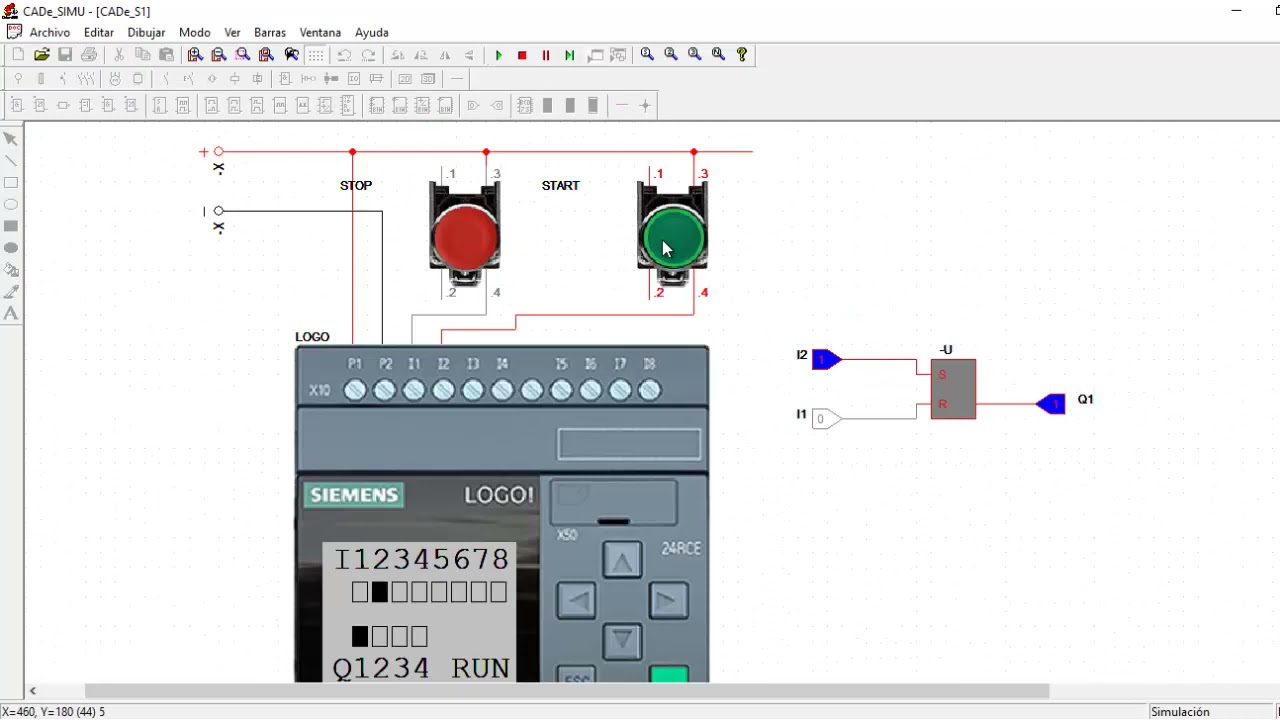Stop simulation with the red square button
The image size is (1280, 720).
(x=522, y=55)
